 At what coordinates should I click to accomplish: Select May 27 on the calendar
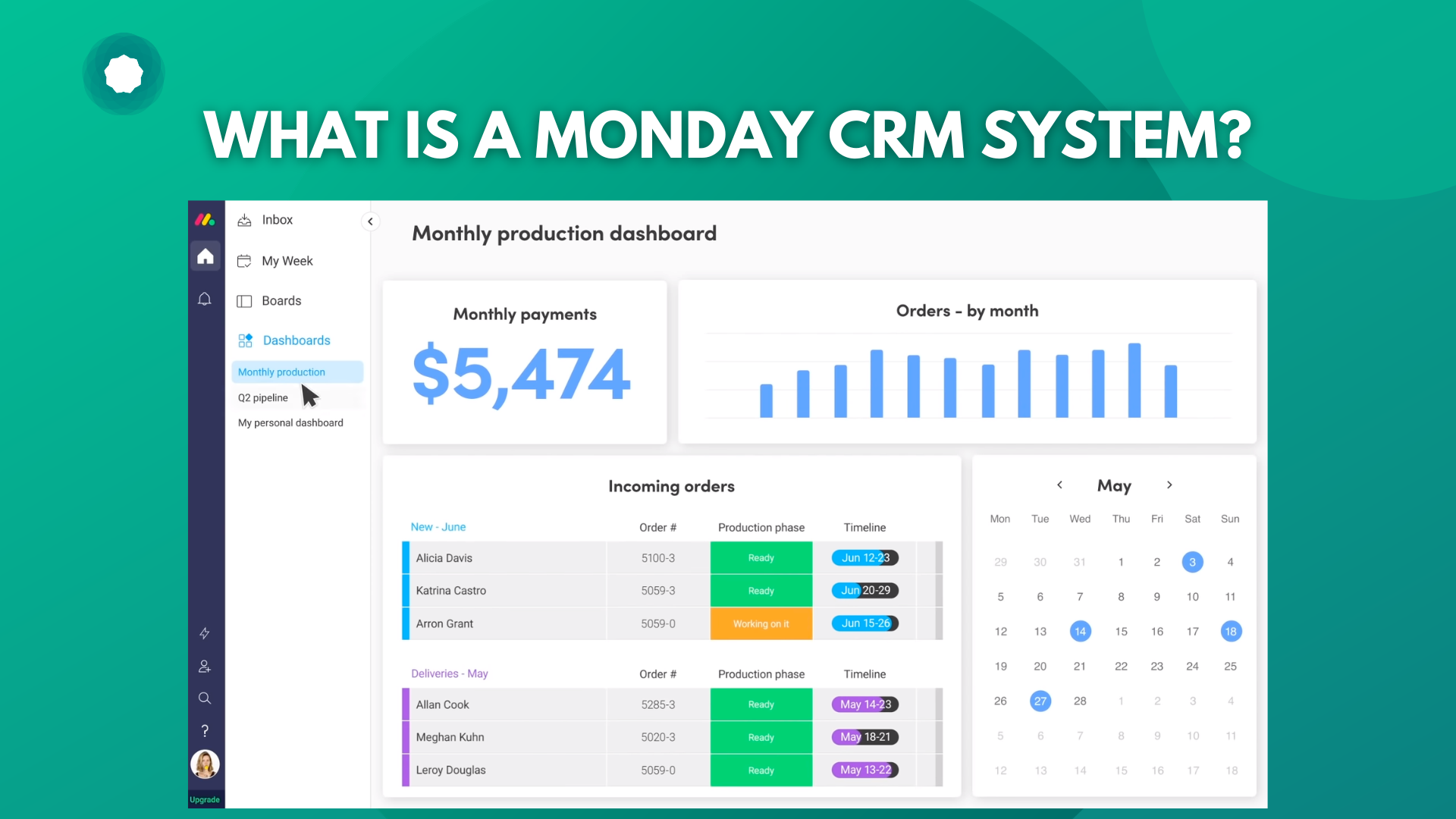(1040, 701)
